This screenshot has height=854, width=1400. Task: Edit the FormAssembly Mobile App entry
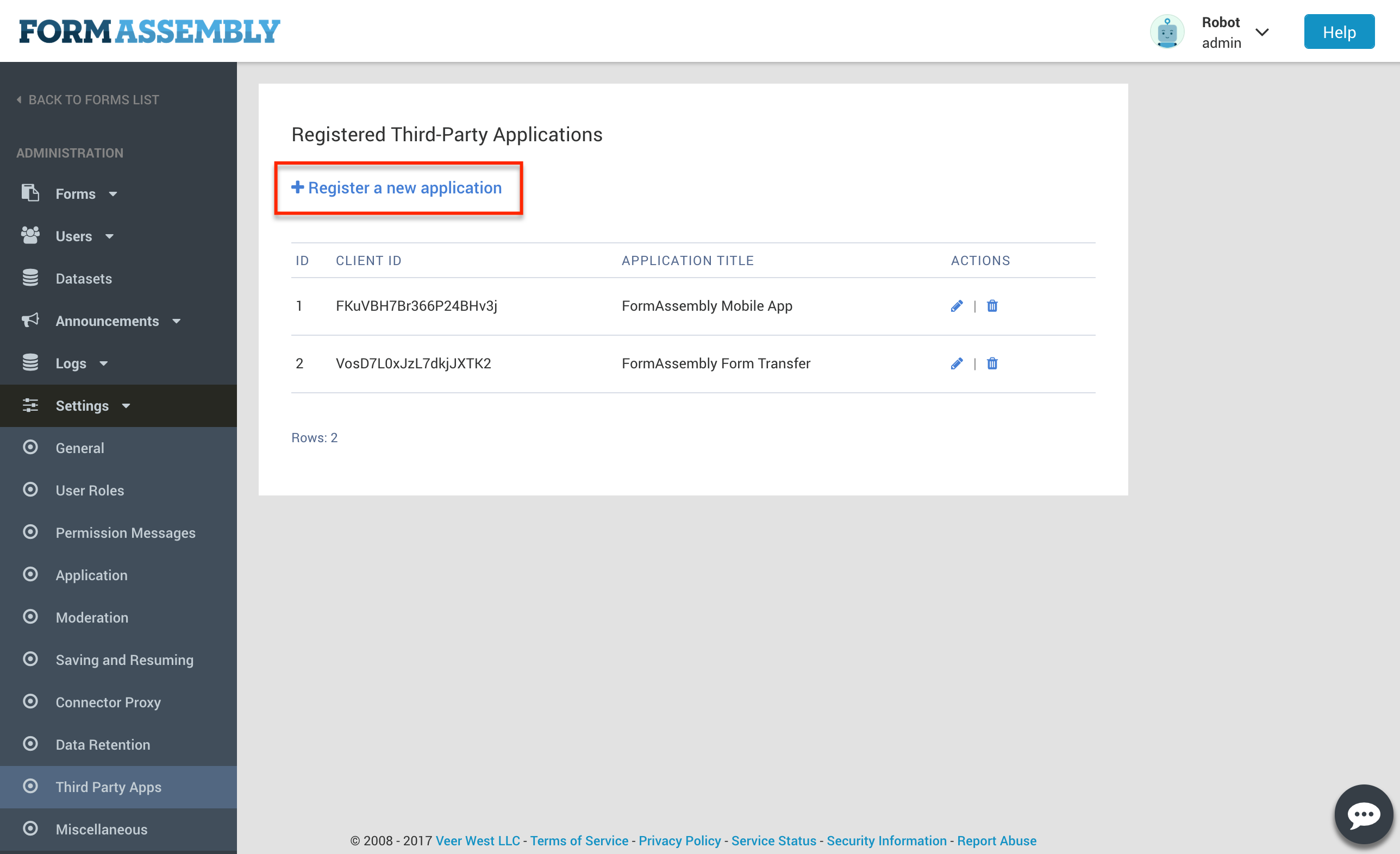click(957, 306)
